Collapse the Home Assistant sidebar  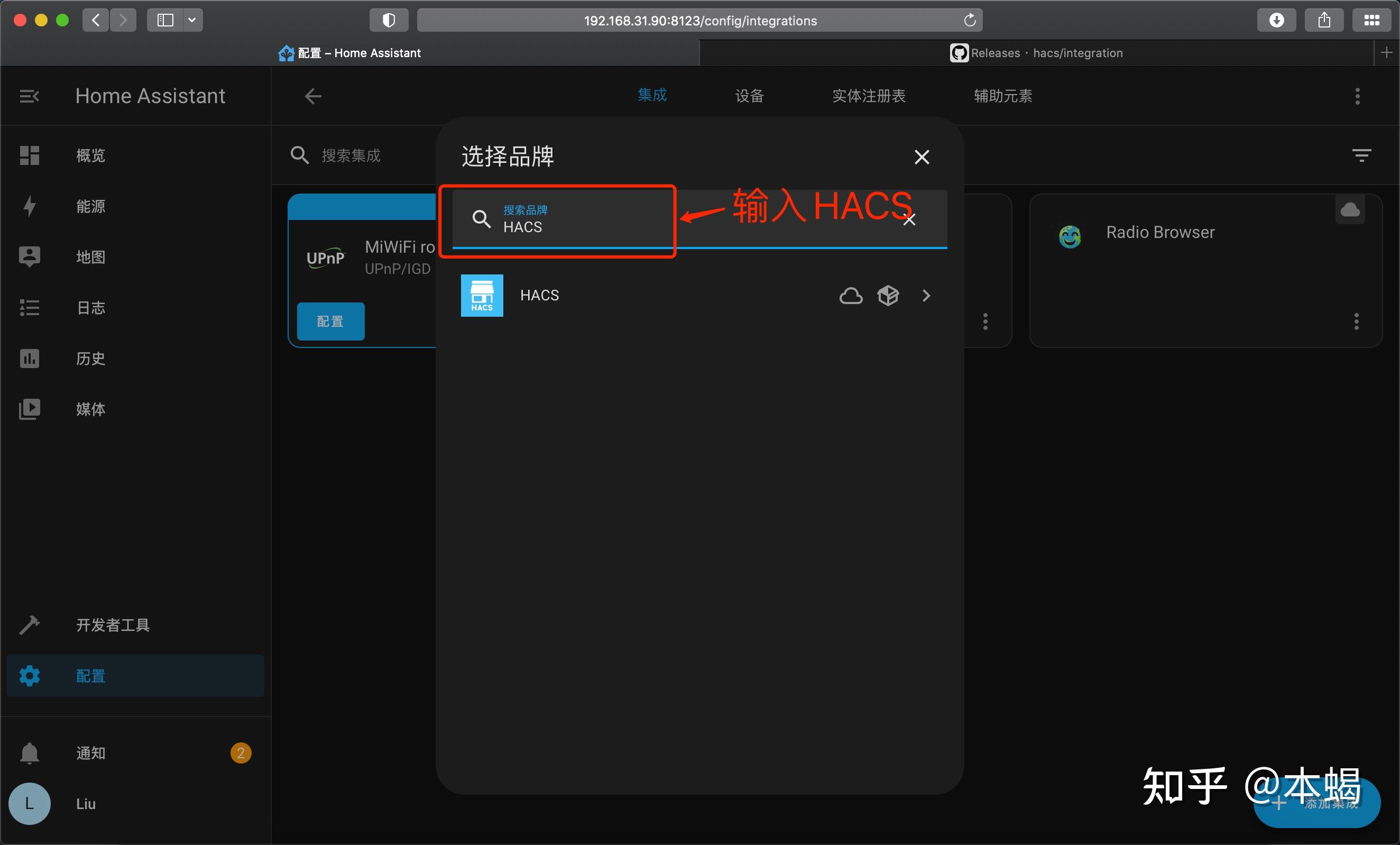click(x=29, y=96)
